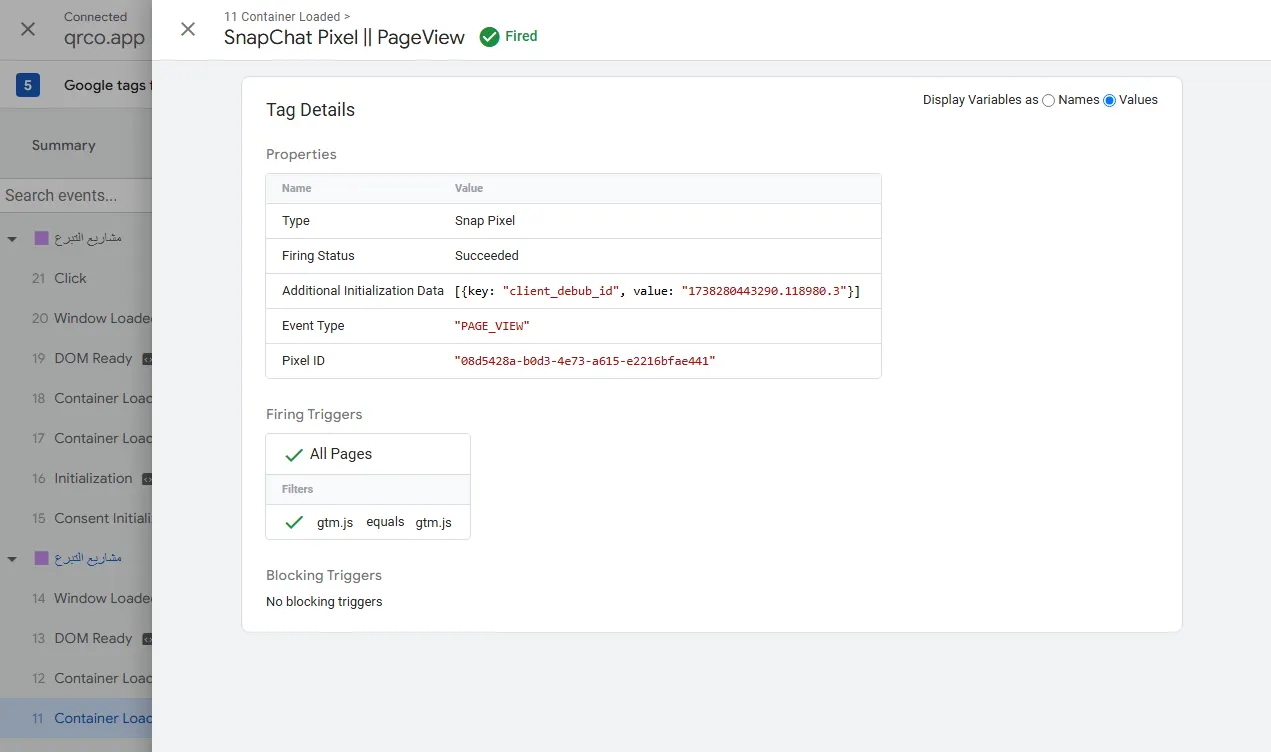
Task: Click 'No blocking triggers' text
Action: point(324,602)
